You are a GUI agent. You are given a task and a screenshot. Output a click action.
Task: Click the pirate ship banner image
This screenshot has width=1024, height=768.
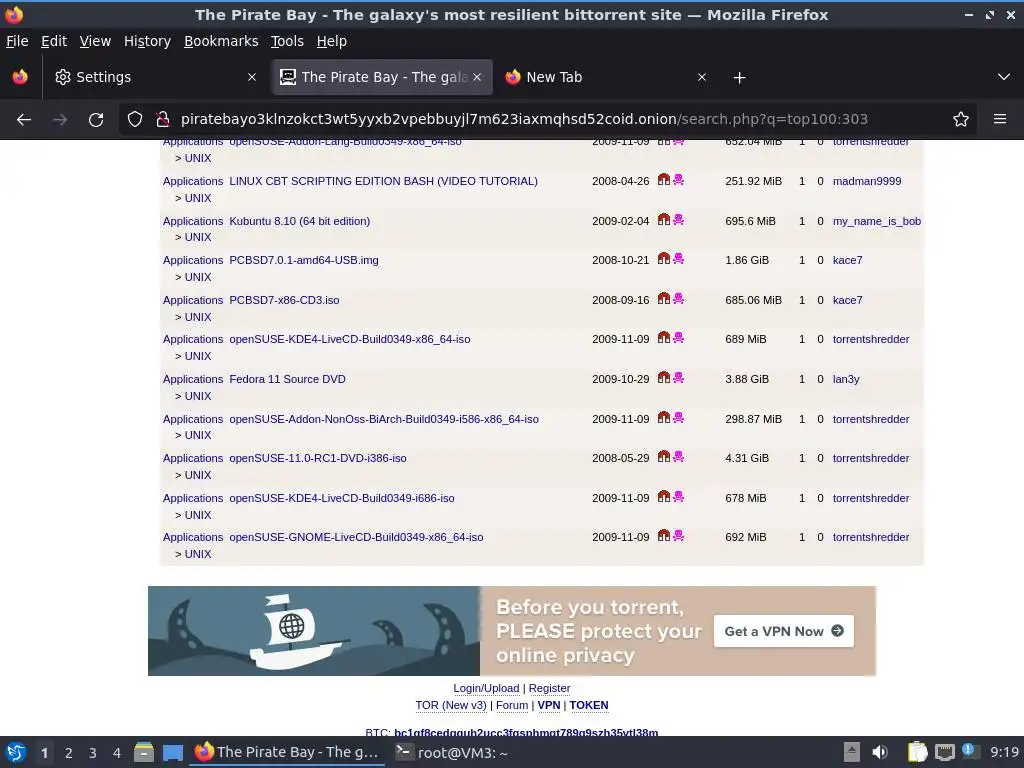pos(313,631)
